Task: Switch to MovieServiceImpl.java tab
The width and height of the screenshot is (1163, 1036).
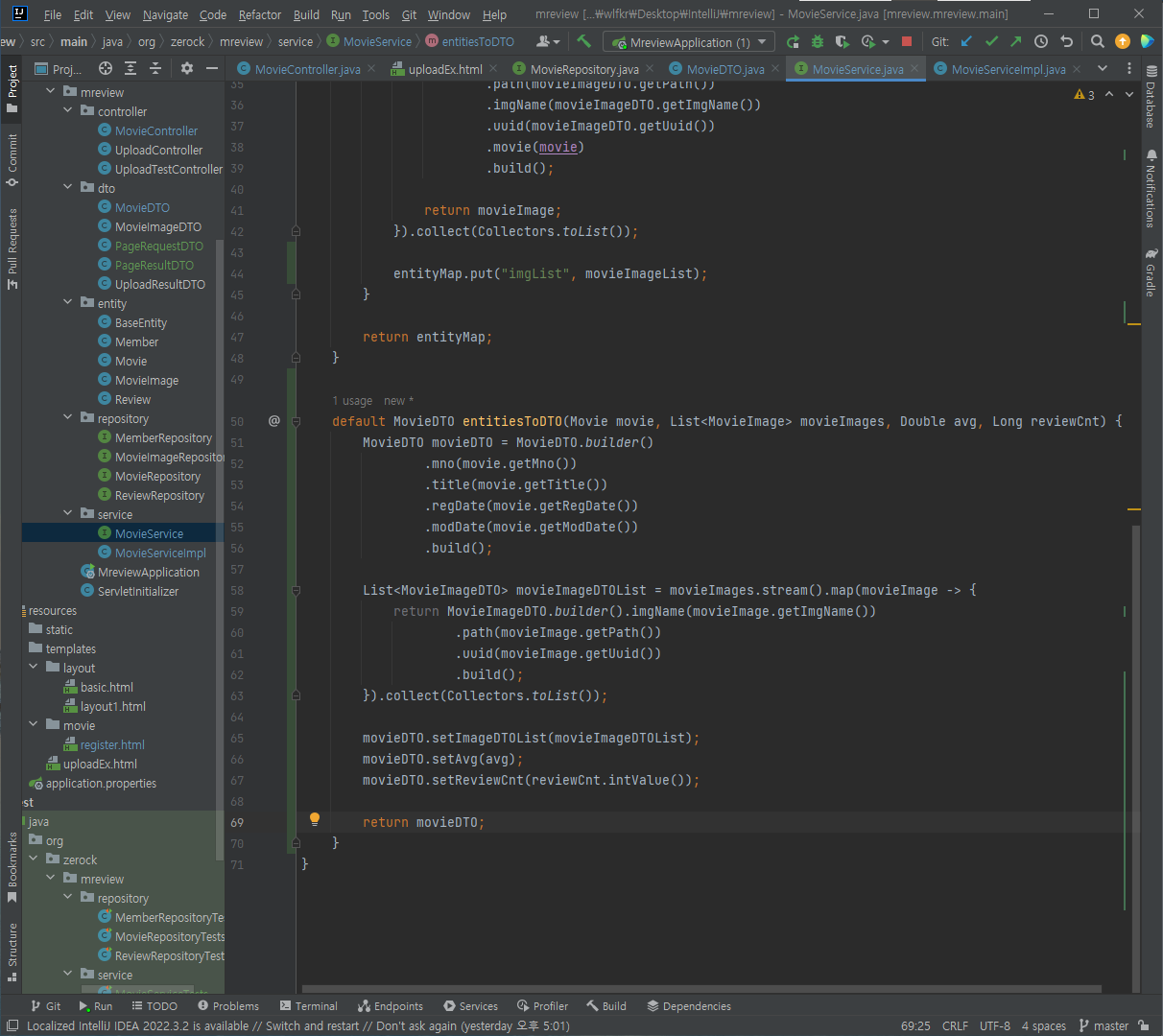Action: (x=1009, y=69)
